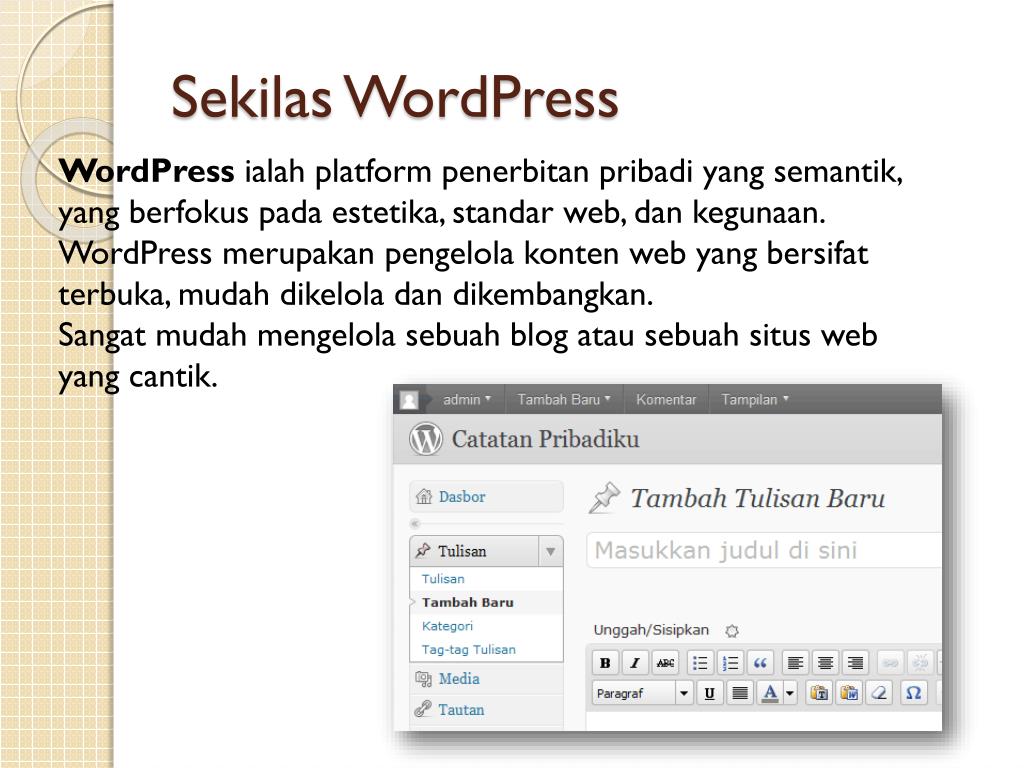Click the WordPress logo
The image size is (1024, 768).
tap(426, 439)
